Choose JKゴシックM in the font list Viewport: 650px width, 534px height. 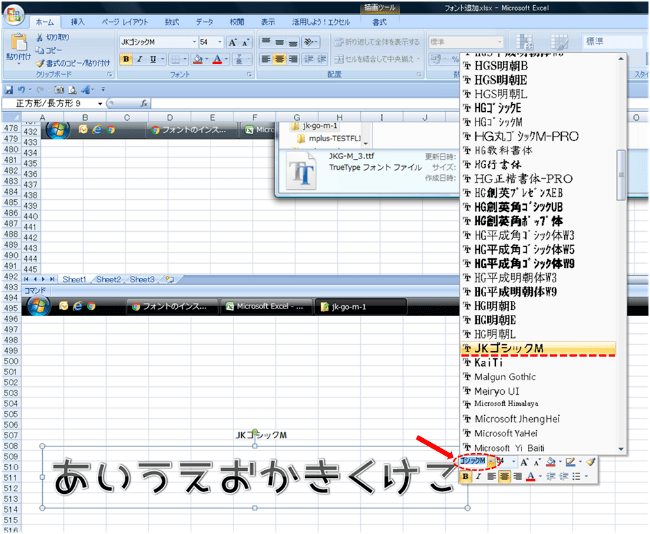[538, 349]
